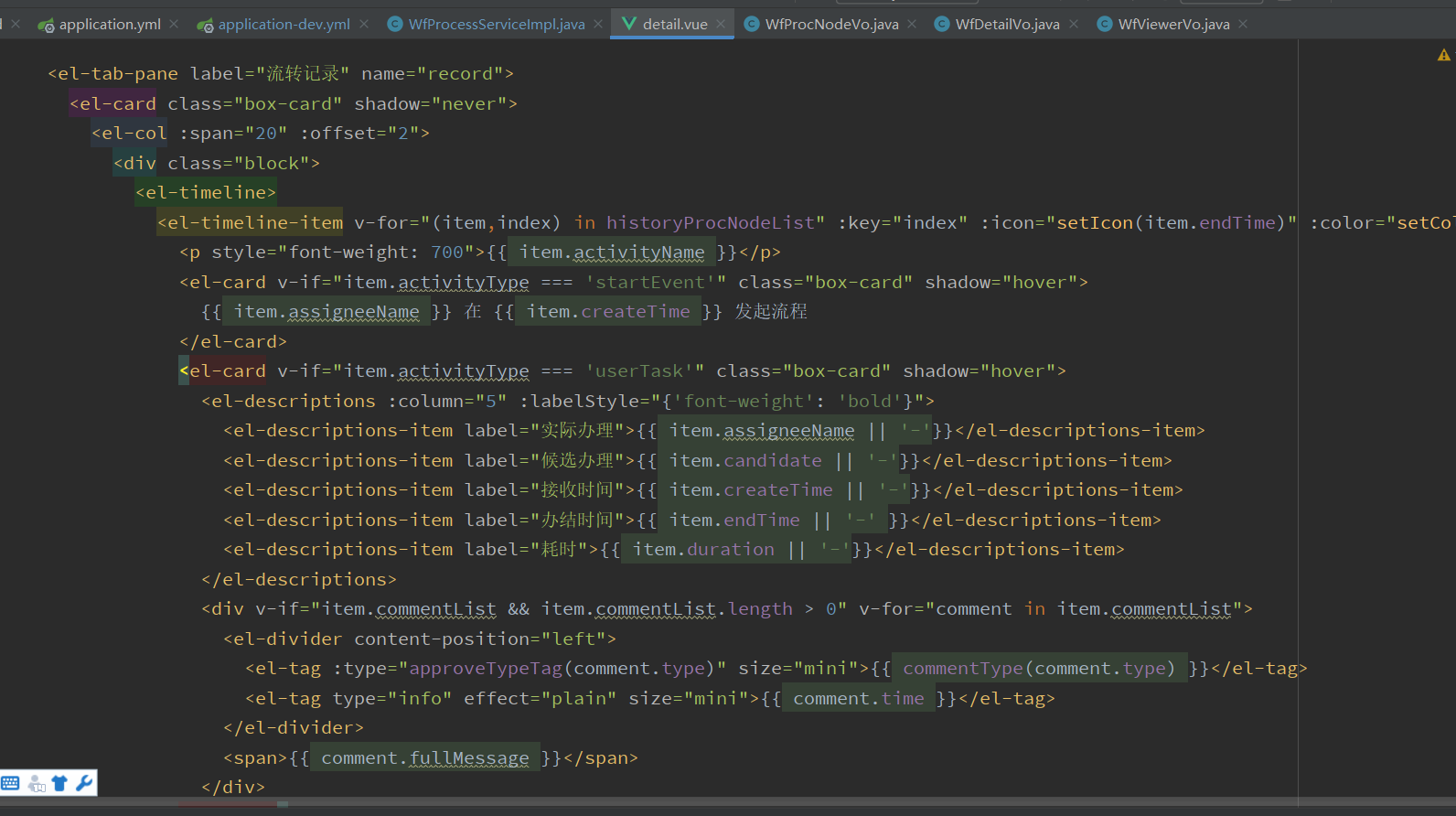Click the Spring icon on application-dev.yml tab
1456x816 pixels.
(205, 25)
